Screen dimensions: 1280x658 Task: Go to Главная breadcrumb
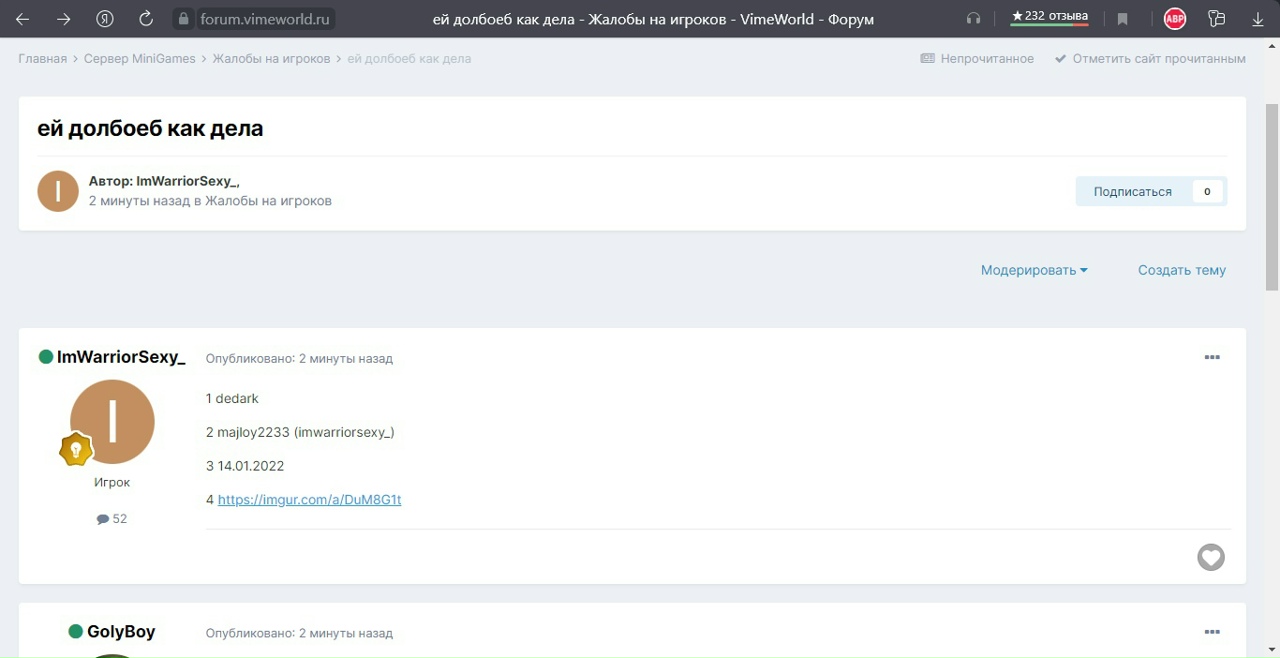click(x=42, y=59)
